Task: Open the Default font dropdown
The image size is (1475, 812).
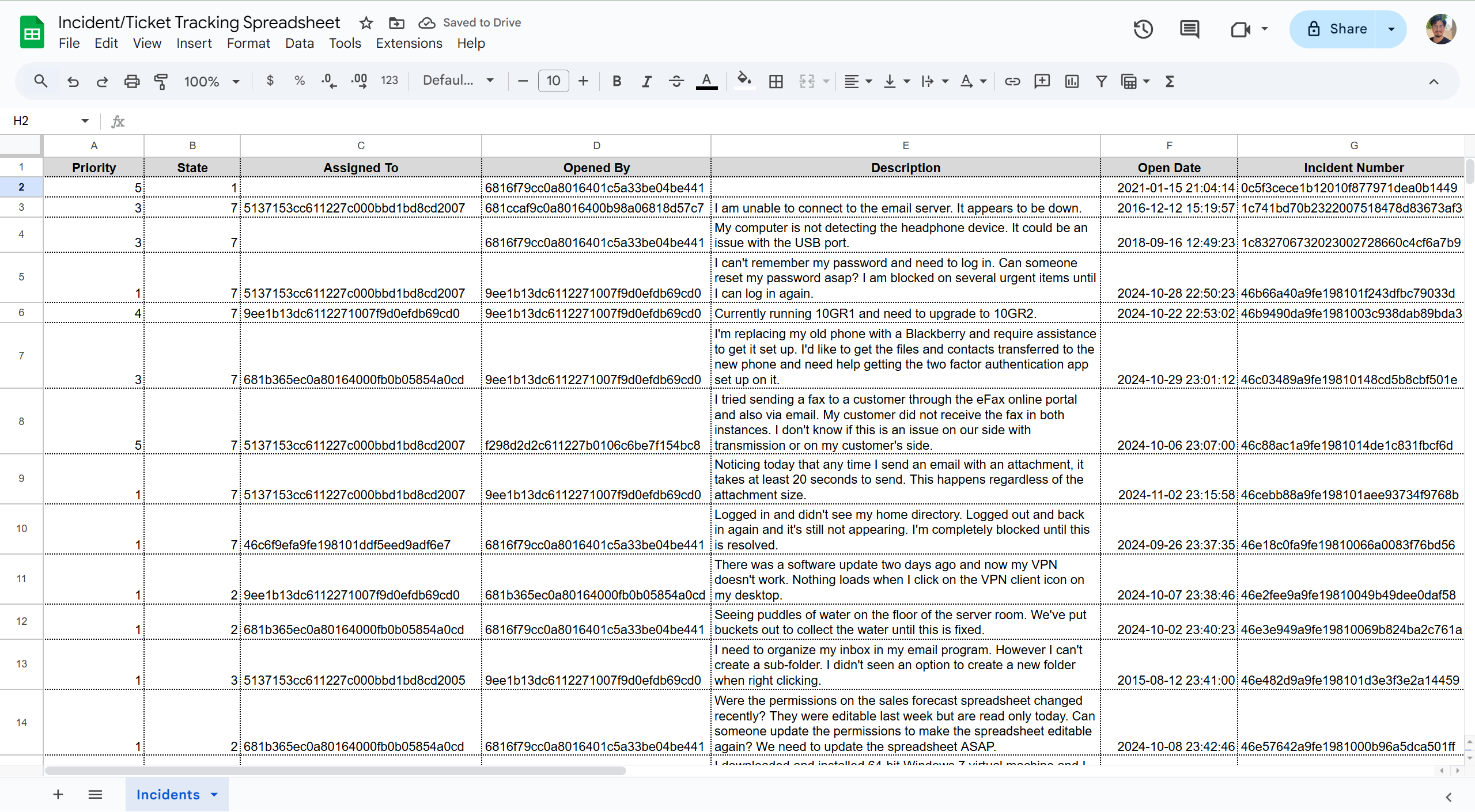Action: [459, 81]
